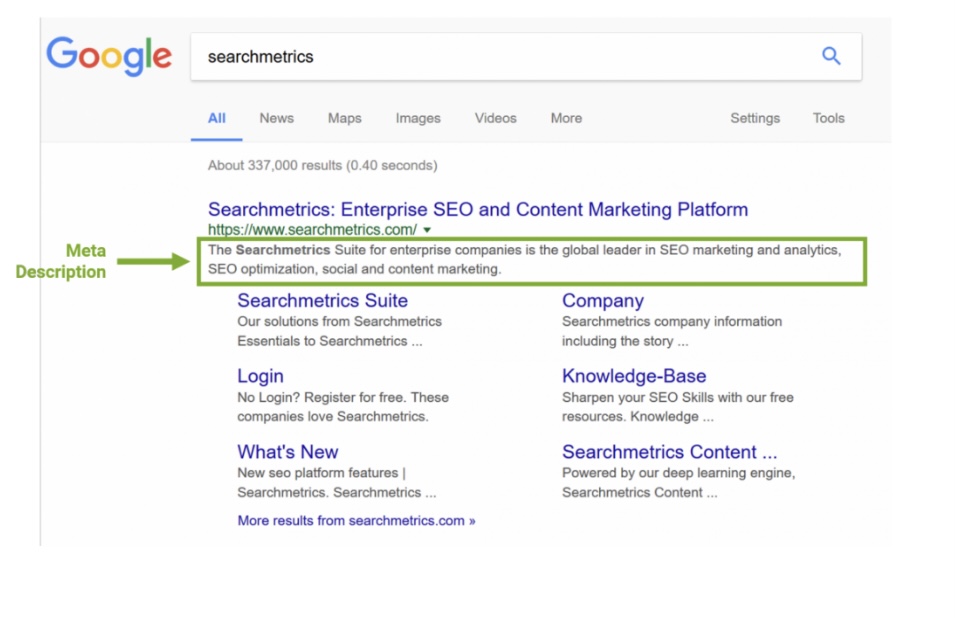This screenshot has height=618, width=955.
Task: Follow the Company sitelink
Action: pos(602,301)
